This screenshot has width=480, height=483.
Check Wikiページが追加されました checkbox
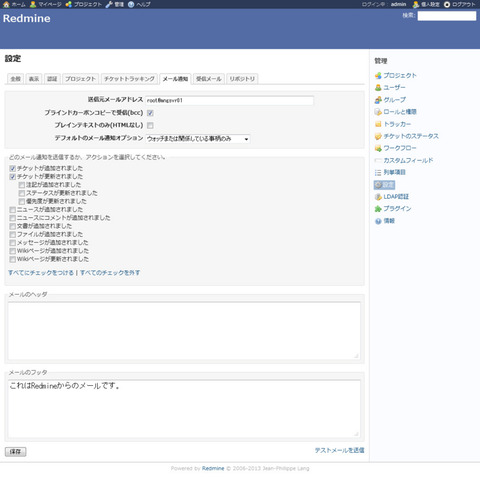pos(13,251)
